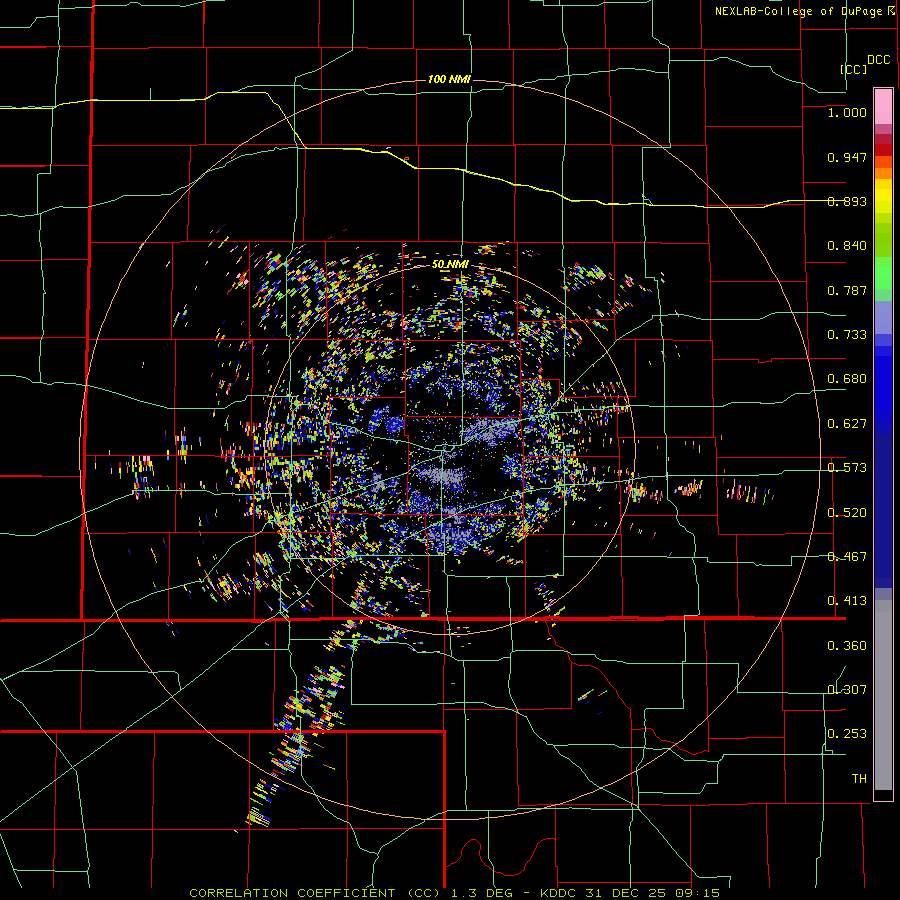Click the DCC label above the color bar
900x900 pixels.
(x=878, y=60)
